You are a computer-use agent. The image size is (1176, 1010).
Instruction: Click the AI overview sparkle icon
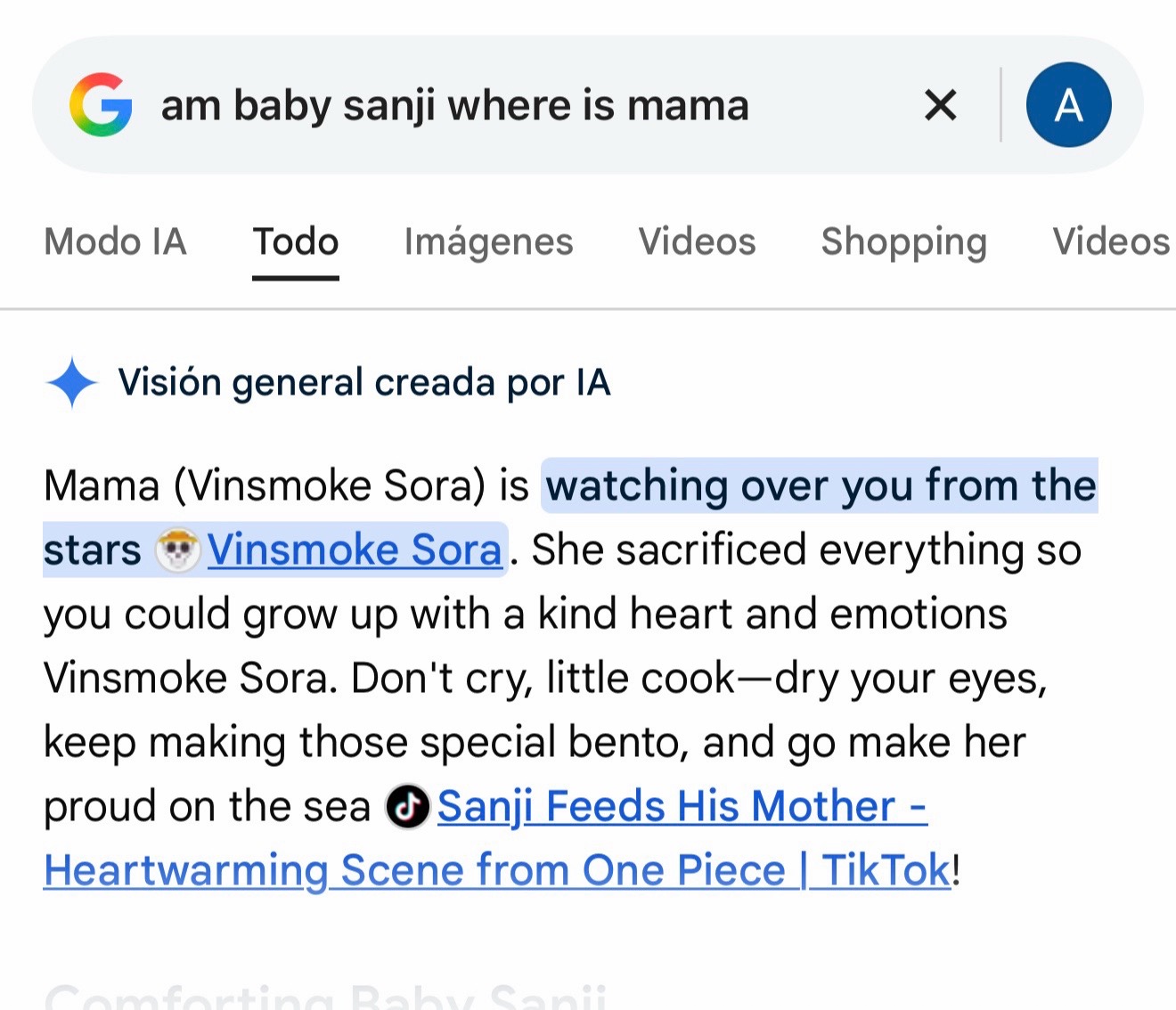click(x=71, y=383)
